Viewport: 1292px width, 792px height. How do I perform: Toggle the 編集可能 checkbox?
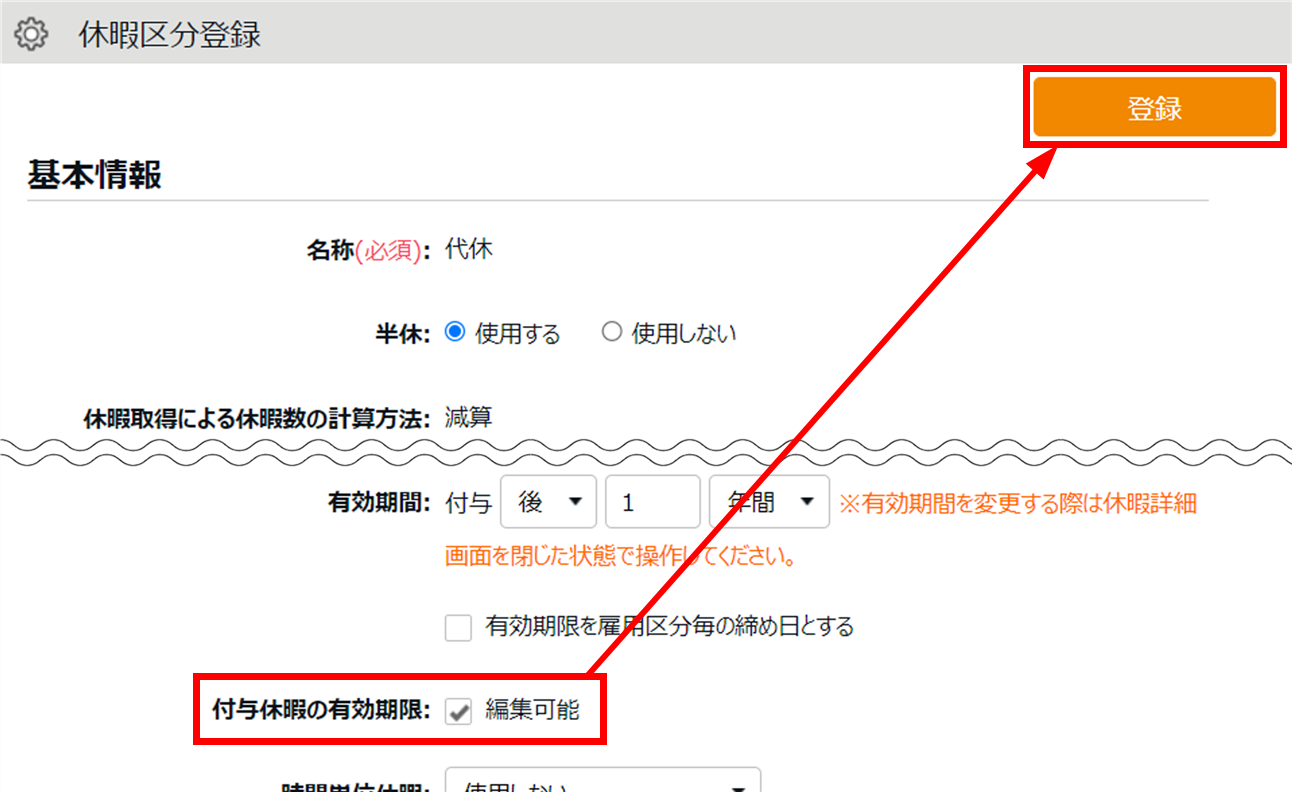(458, 711)
